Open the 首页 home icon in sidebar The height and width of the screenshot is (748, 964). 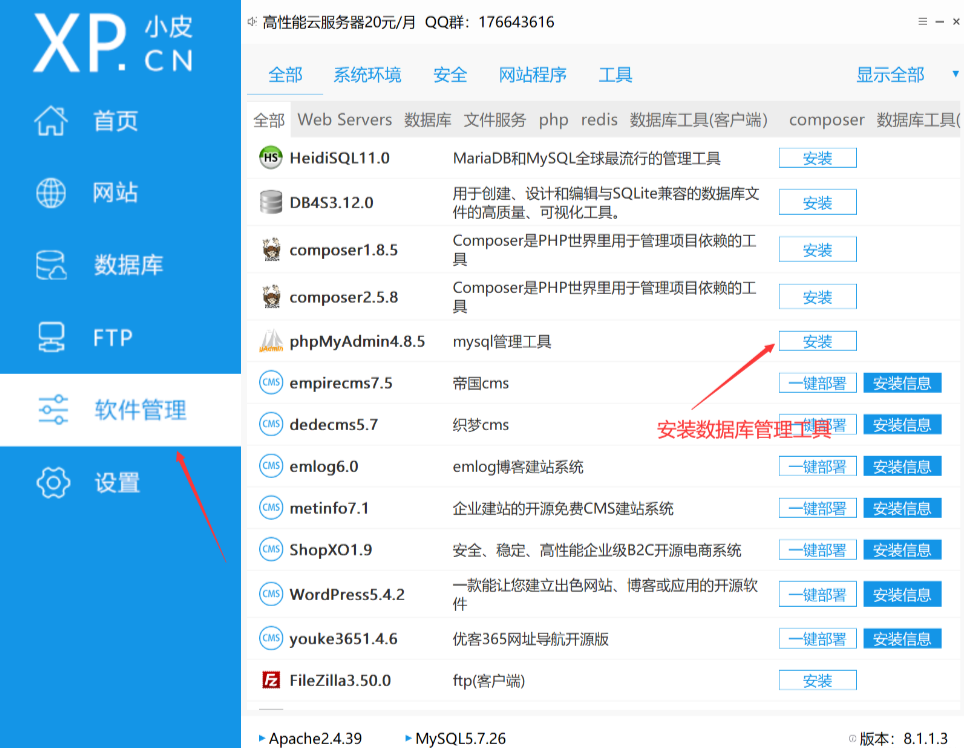[x=51, y=120]
